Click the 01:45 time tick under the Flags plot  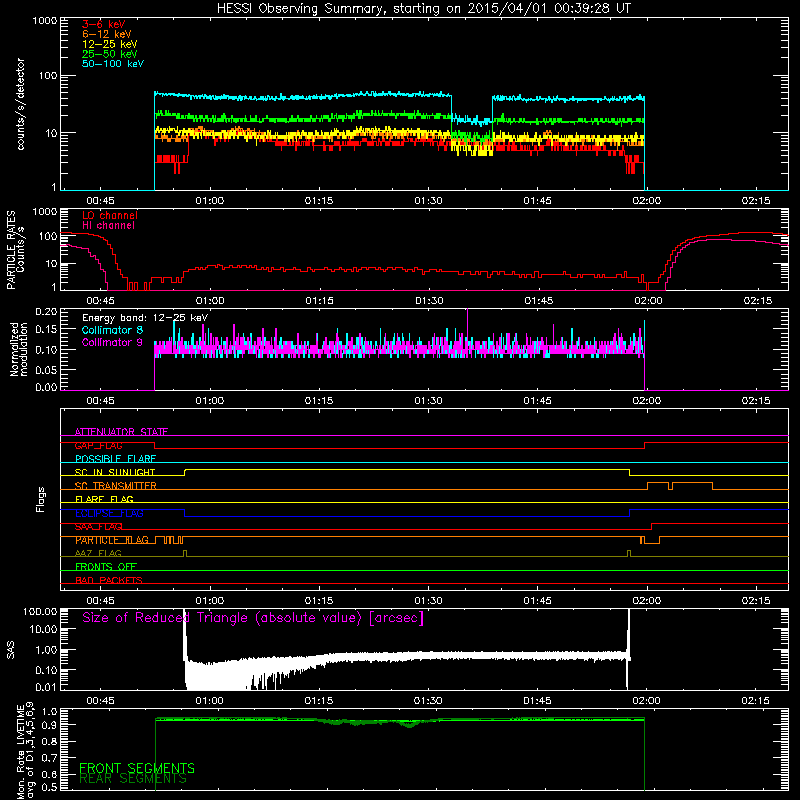[537, 601]
